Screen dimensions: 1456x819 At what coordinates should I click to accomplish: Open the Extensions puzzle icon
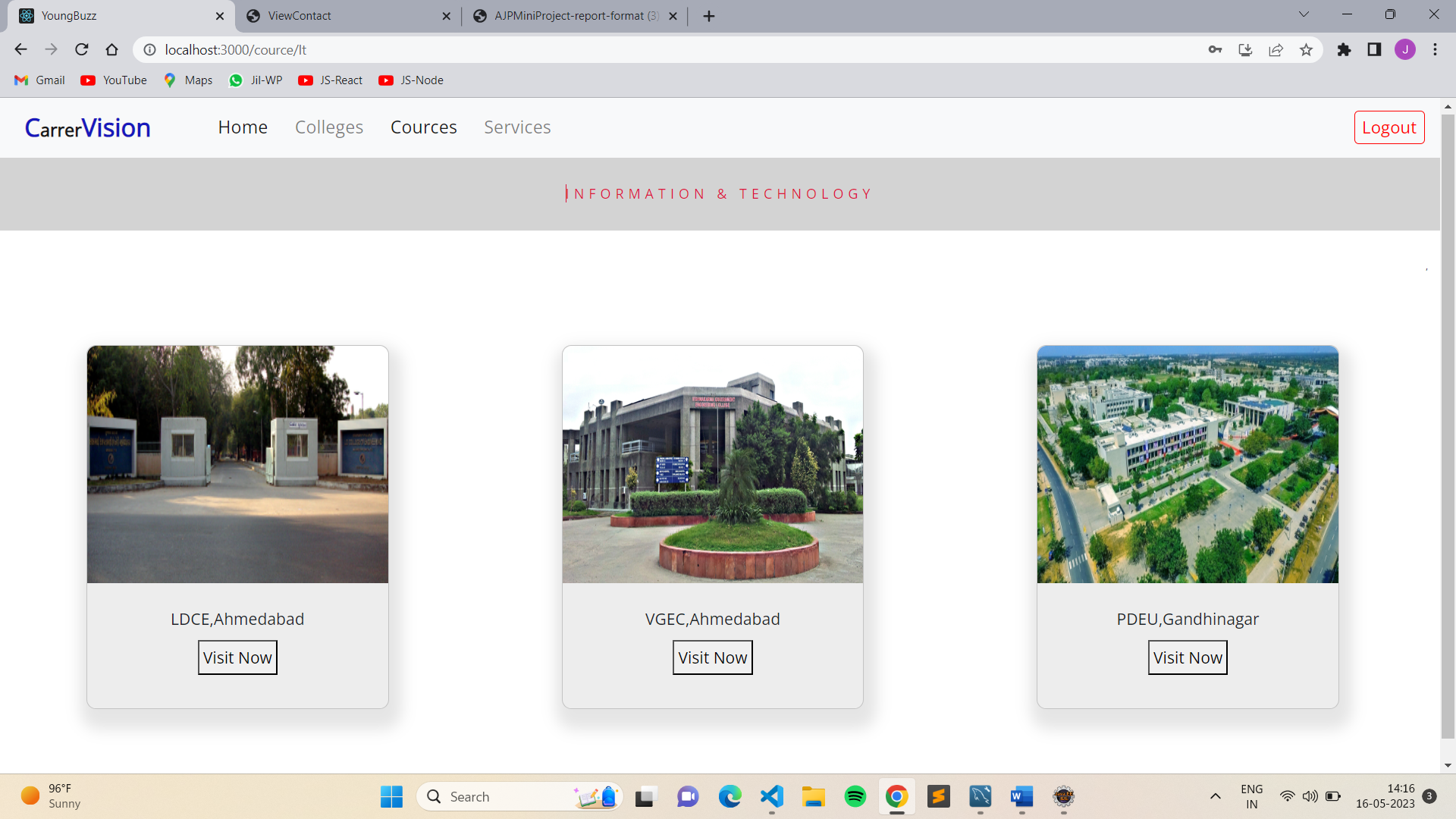1344,49
